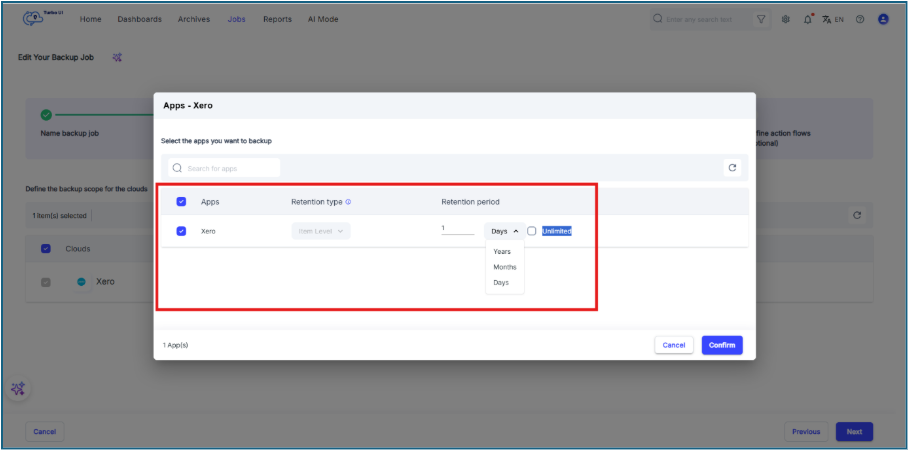Click the Previous button
Screen dimensions: 909x450
pos(806,431)
